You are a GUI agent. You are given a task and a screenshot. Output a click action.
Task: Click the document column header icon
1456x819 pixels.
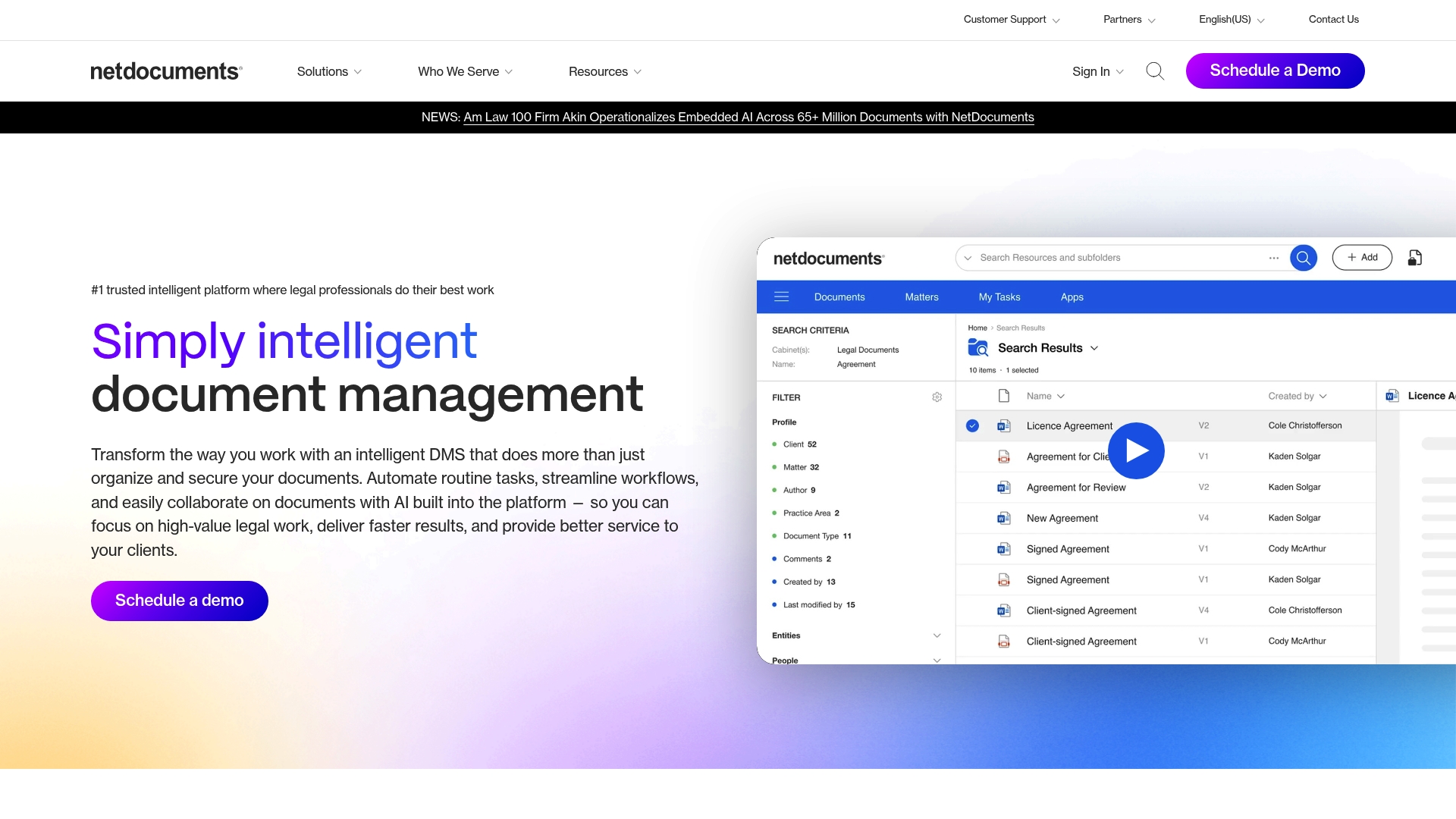(1003, 396)
